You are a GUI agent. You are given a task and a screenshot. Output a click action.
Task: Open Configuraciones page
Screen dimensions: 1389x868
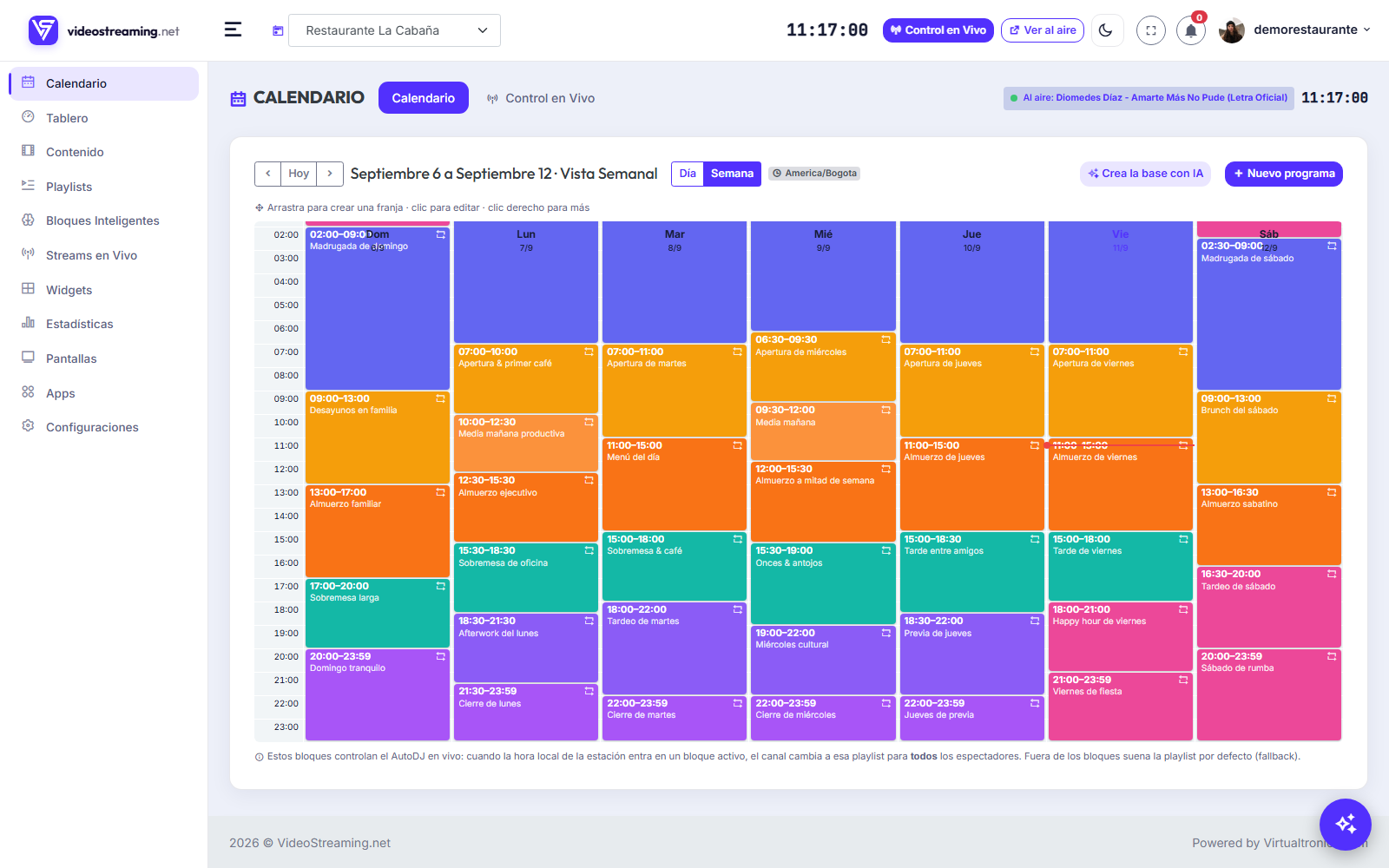click(x=103, y=427)
